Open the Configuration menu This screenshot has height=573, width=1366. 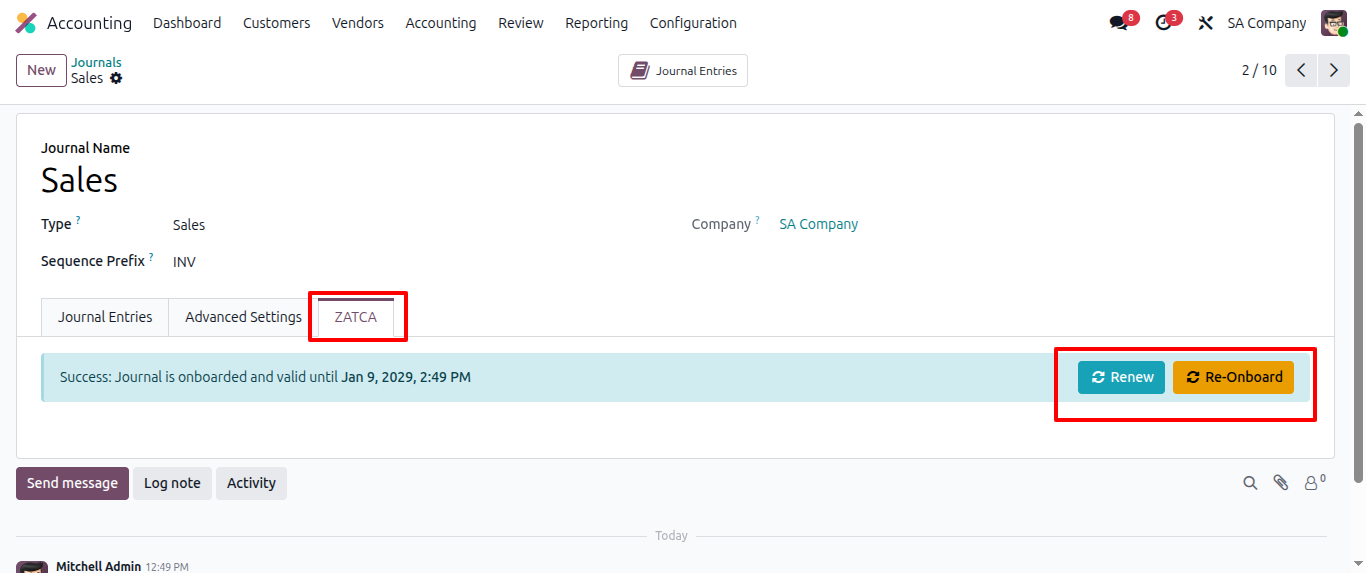693,23
